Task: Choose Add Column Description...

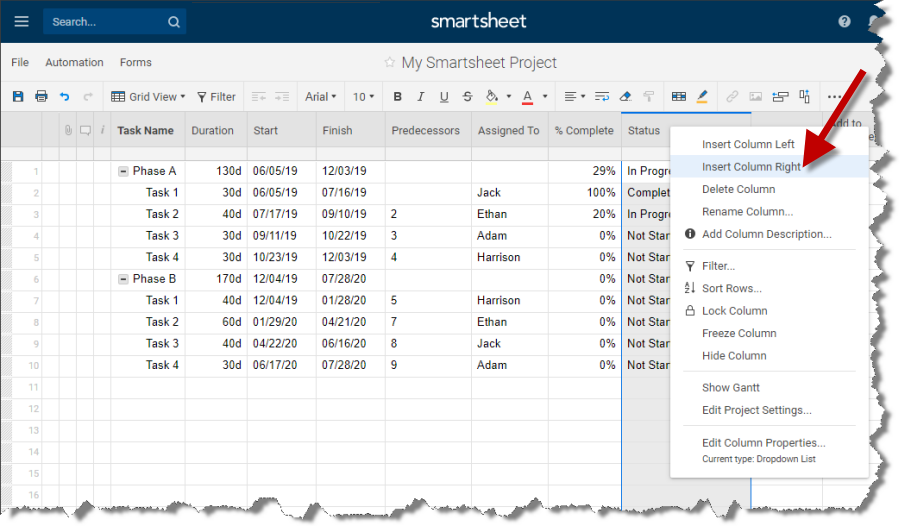Action: [769, 234]
